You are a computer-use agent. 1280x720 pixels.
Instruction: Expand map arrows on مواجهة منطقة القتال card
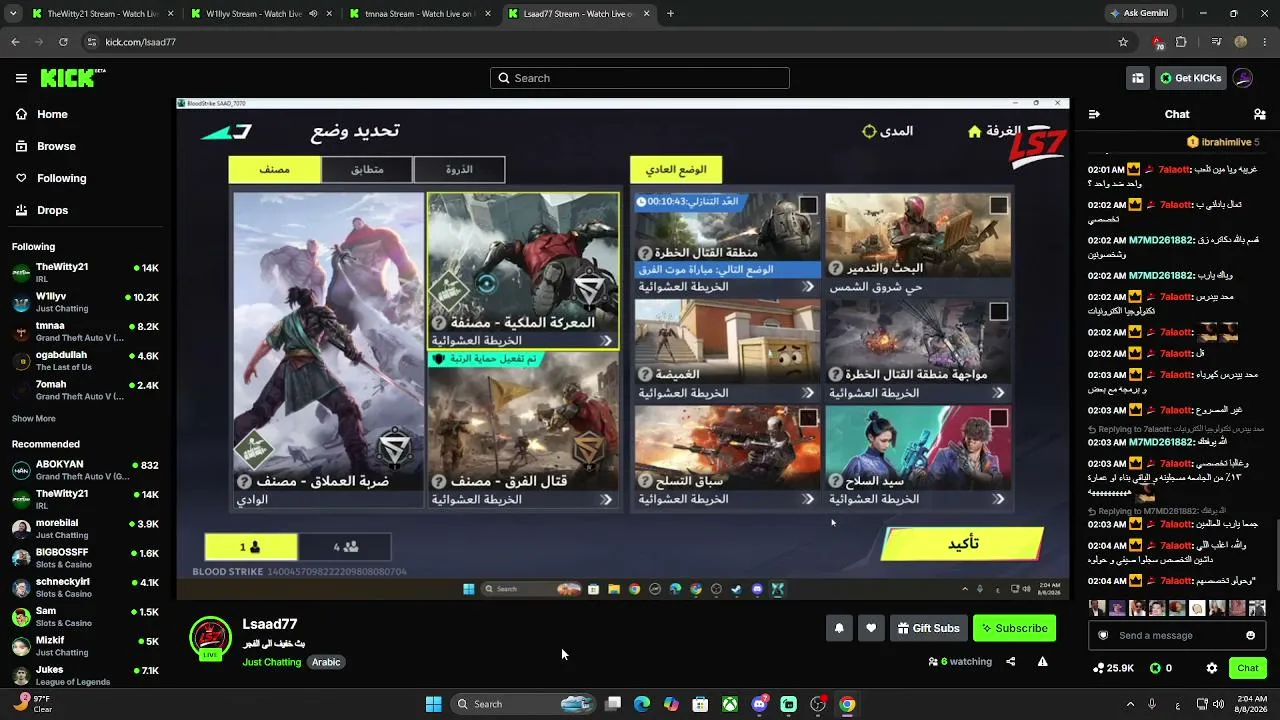point(998,393)
